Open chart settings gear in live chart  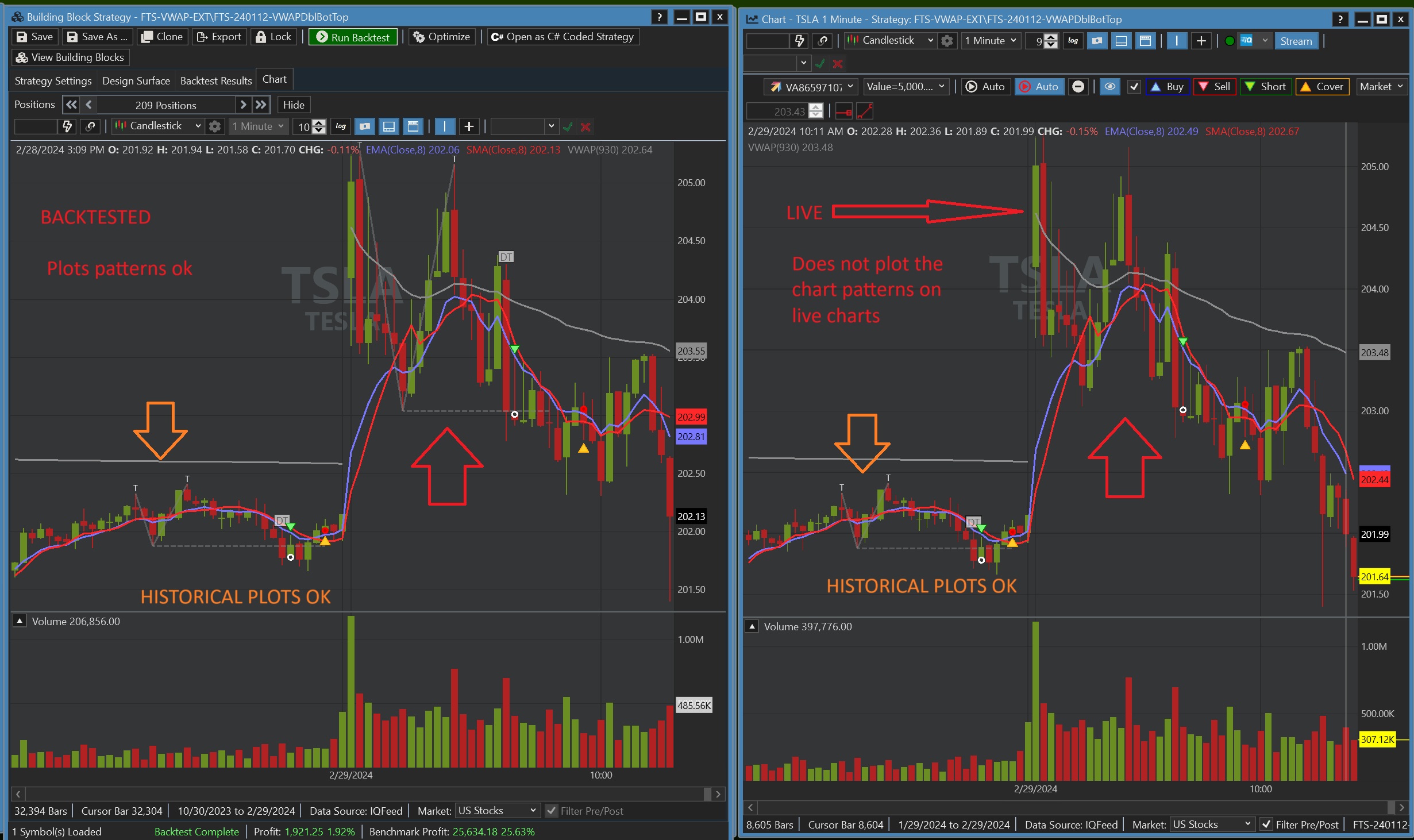947,41
